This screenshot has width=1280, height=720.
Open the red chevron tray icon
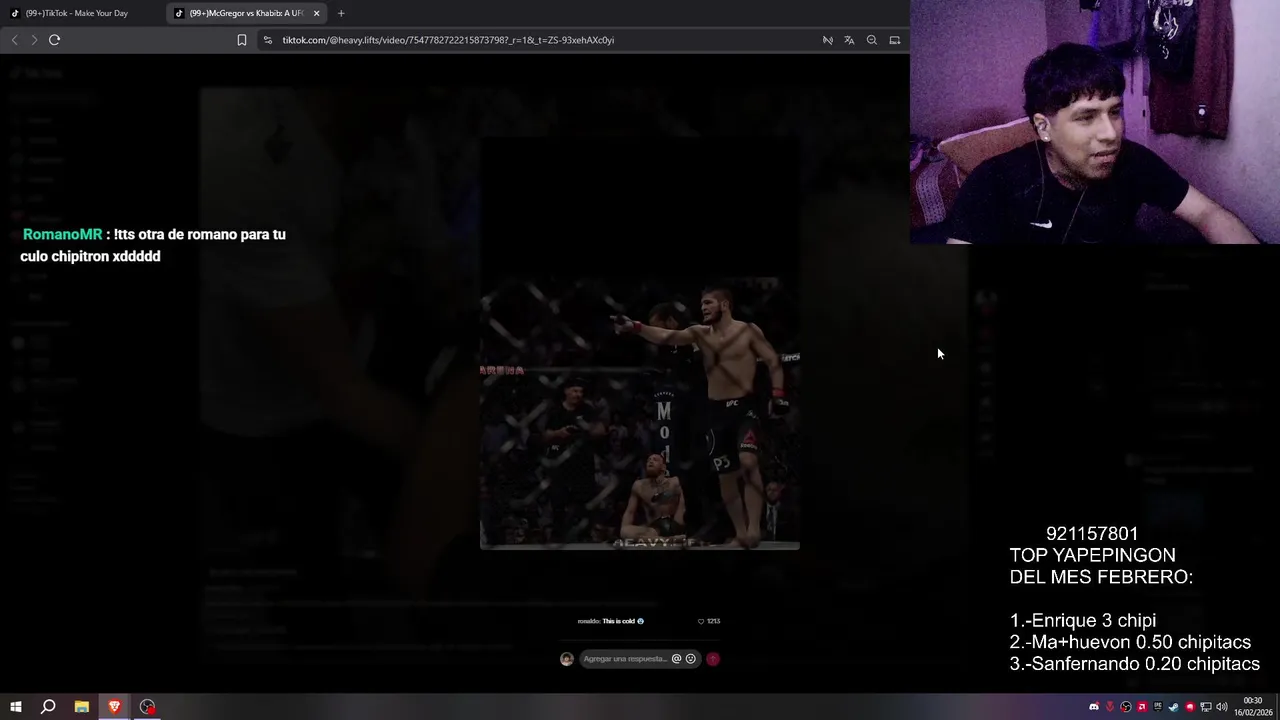point(1110,707)
